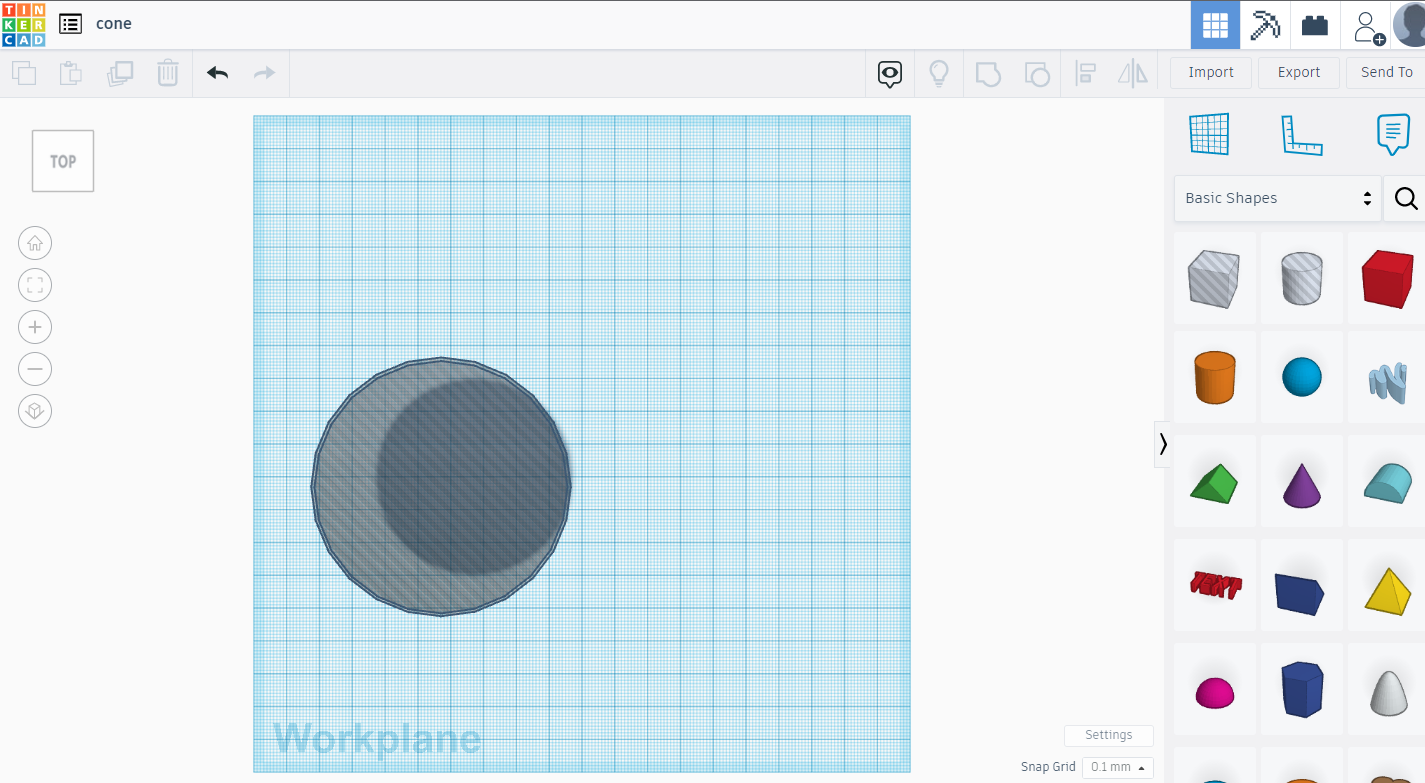Image resolution: width=1425 pixels, height=783 pixels.
Task: Open the shape search icon
Action: [1405, 198]
